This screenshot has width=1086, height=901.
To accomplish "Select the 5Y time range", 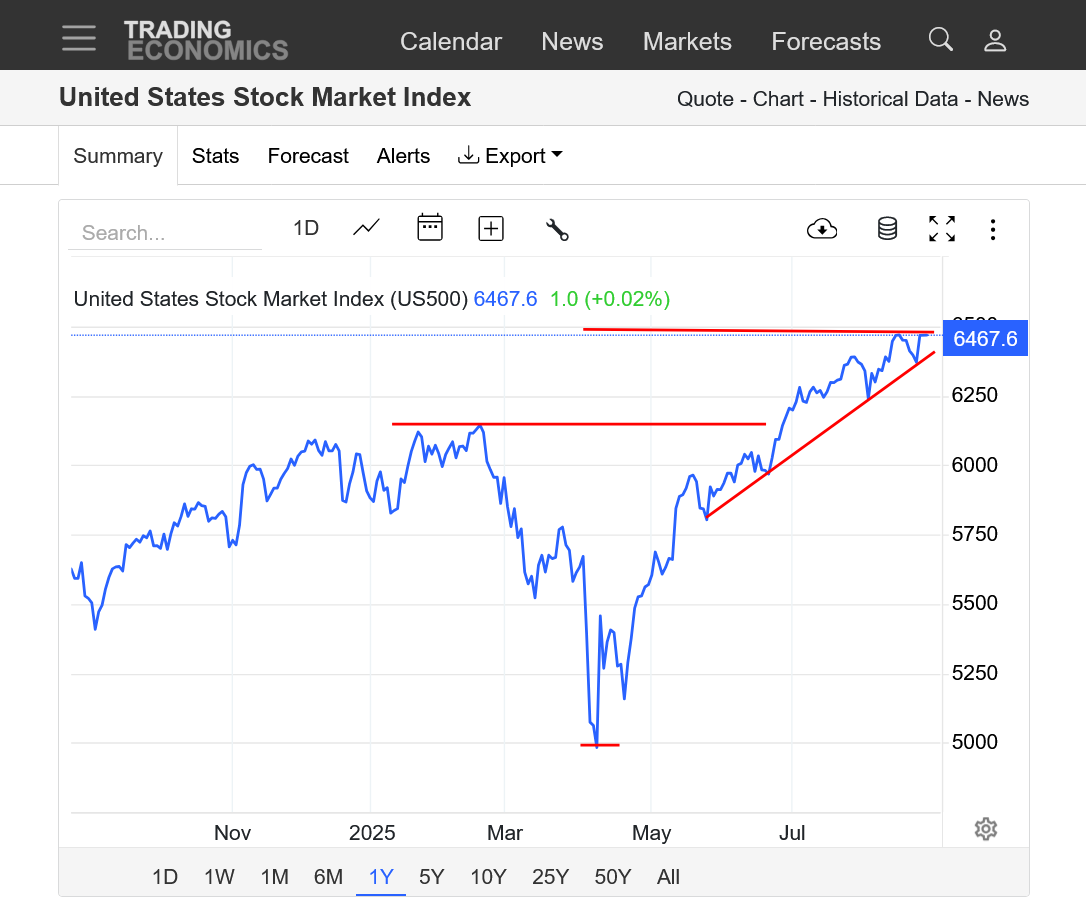I will (432, 877).
